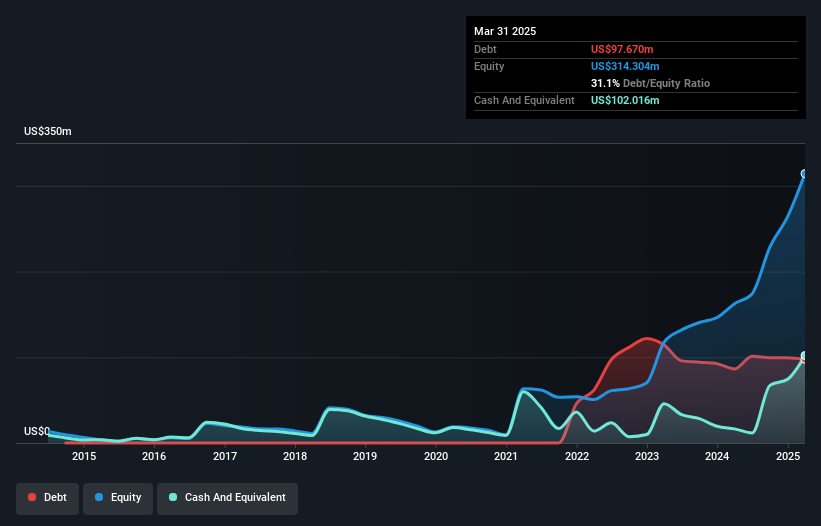821x526 pixels.
Task: Click the Cash value US$102.016m
Action: click(x=625, y=100)
